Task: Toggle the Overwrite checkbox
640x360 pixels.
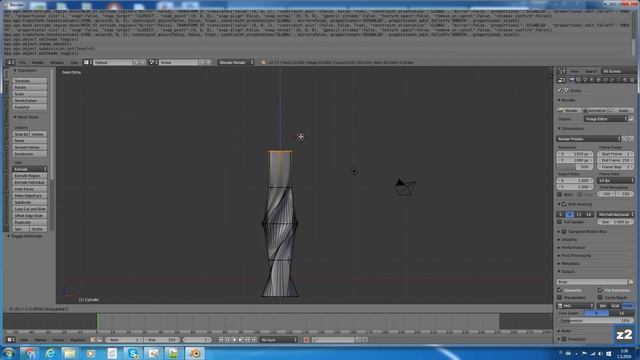Action: pyautogui.click(x=560, y=290)
